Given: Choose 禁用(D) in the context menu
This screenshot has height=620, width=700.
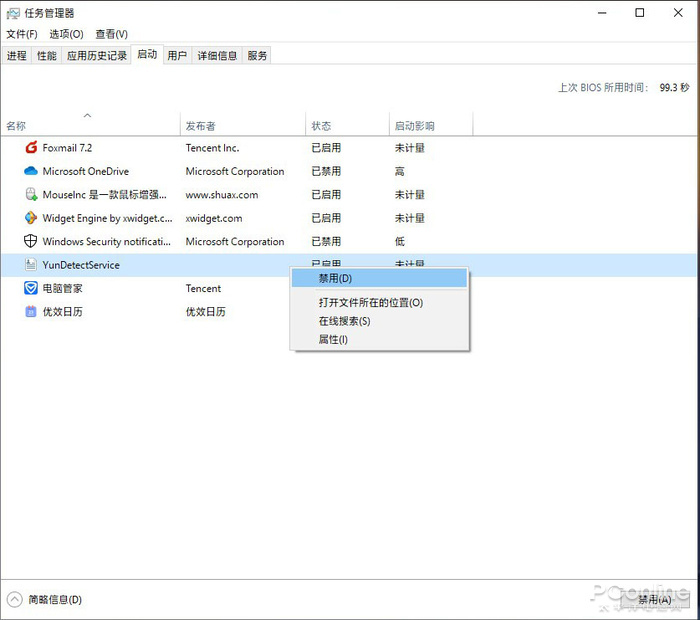Looking at the screenshot, I should tap(379, 279).
